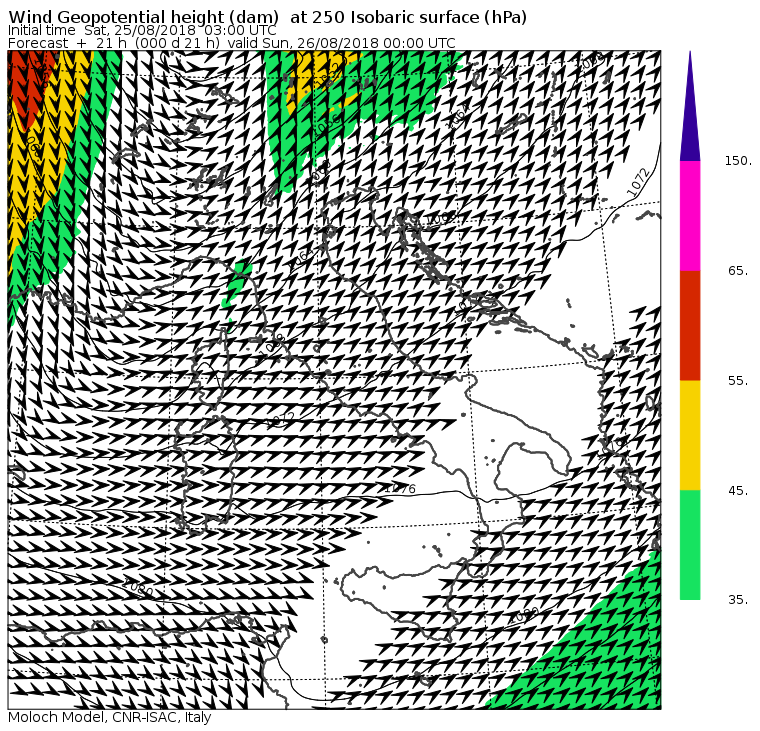
Task: Select the 'Initial time Sat, 25/08/2018' line
Action: [142, 31]
